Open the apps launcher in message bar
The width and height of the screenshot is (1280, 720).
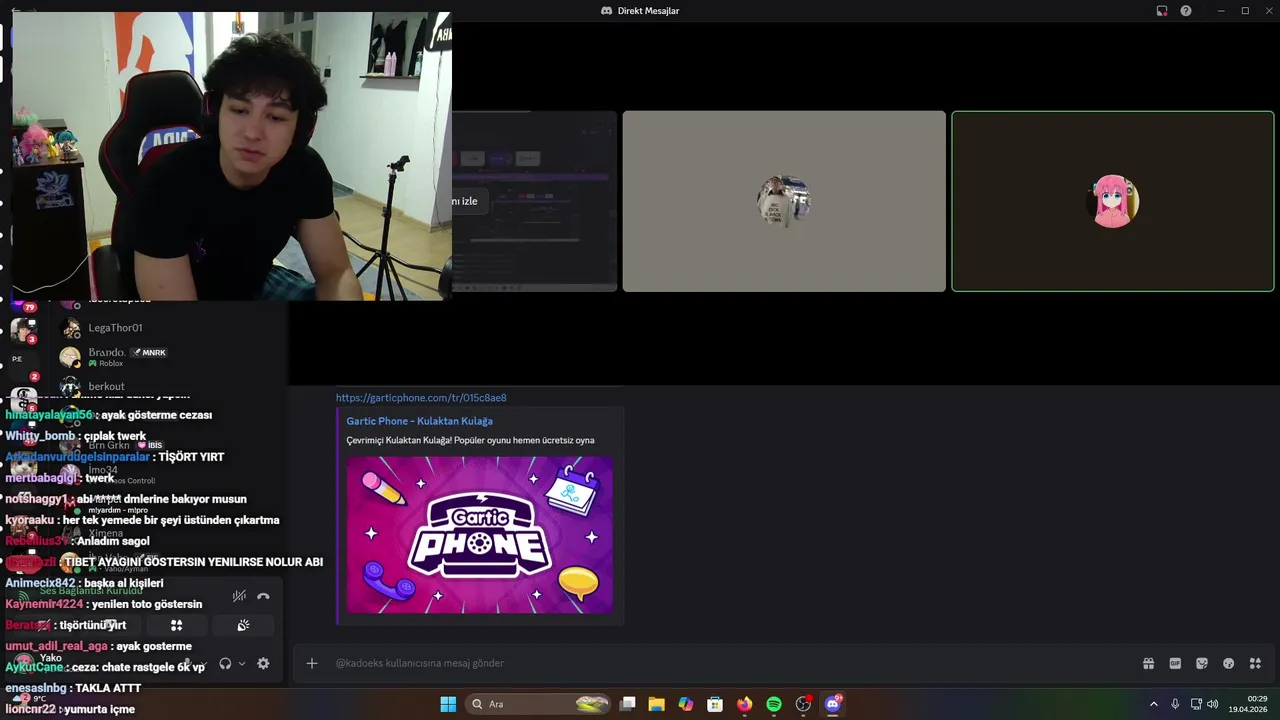pos(1256,663)
